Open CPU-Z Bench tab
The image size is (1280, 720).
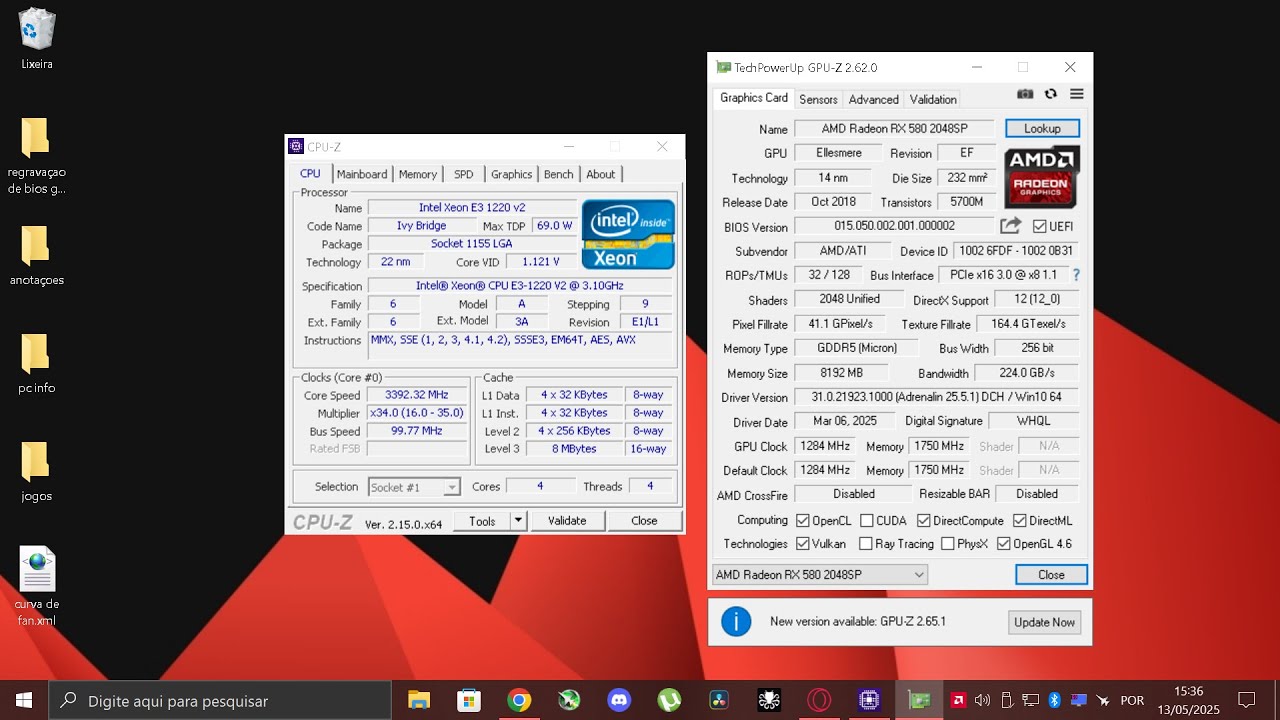[558, 174]
